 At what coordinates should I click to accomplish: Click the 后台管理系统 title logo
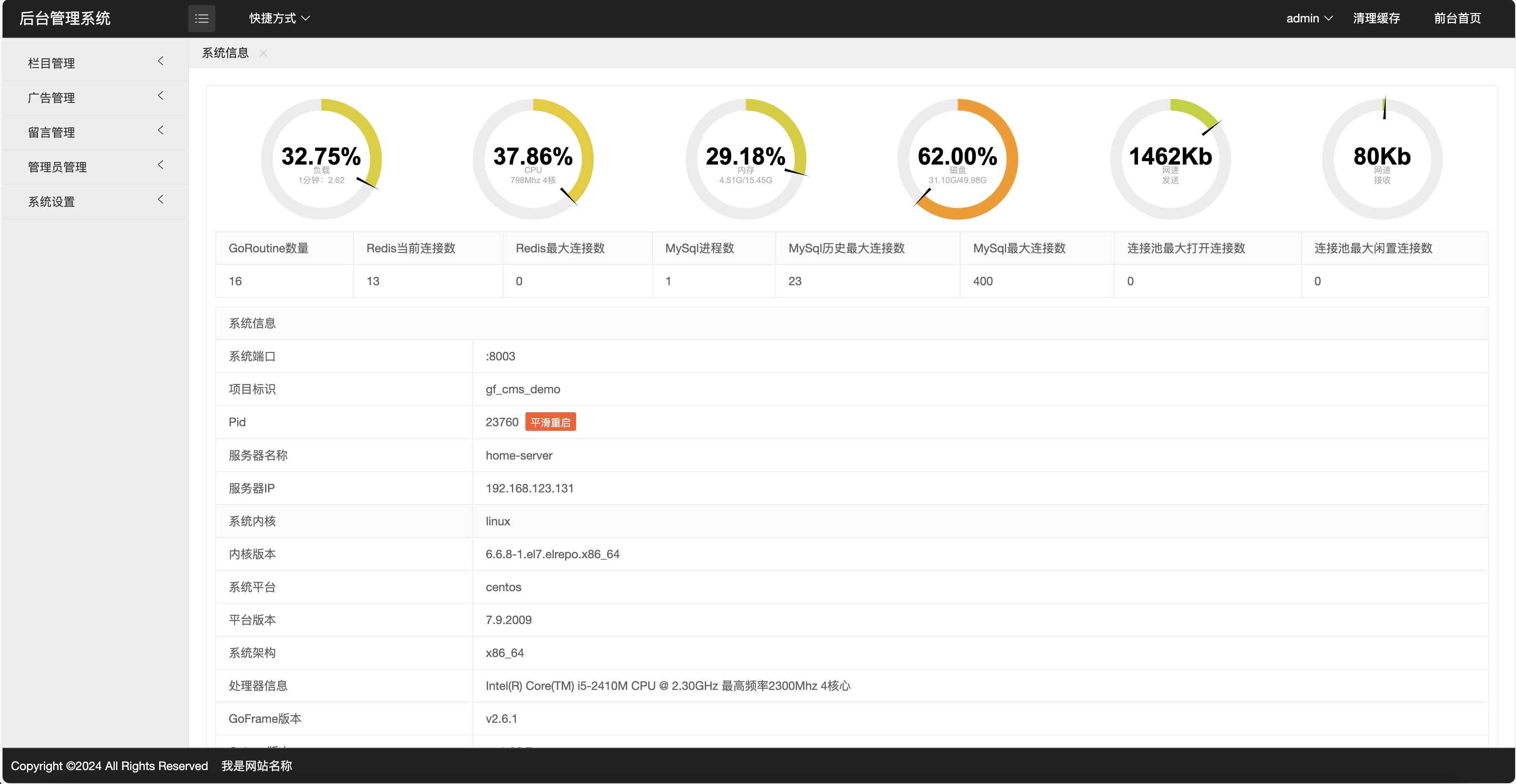(65, 18)
